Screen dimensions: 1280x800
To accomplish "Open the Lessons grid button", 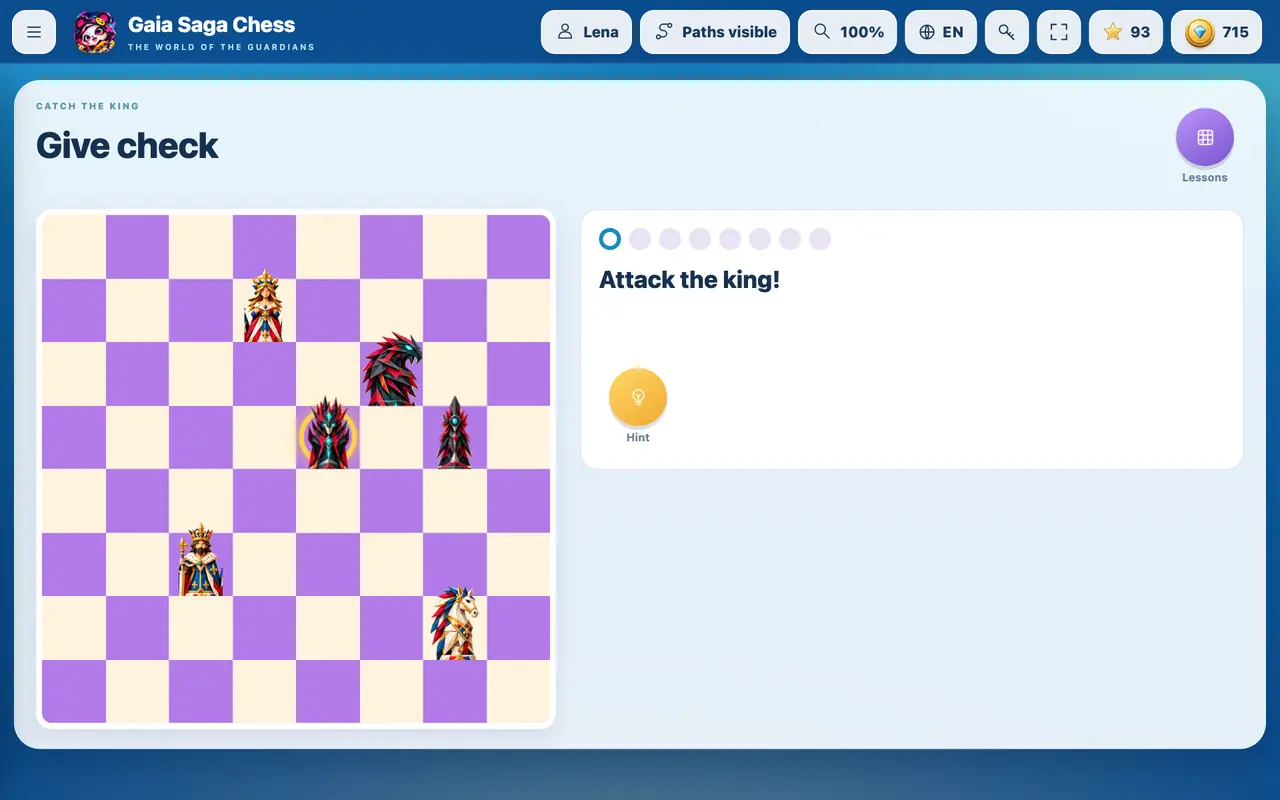I will pyautogui.click(x=1205, y=137).
